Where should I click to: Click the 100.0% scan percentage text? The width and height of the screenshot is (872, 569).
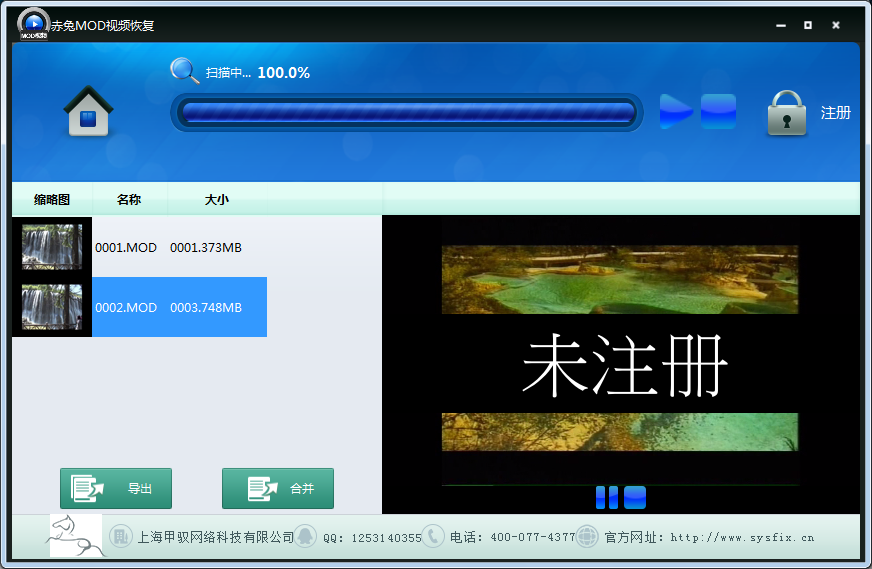pyautogui.click(x=284, y=73)
